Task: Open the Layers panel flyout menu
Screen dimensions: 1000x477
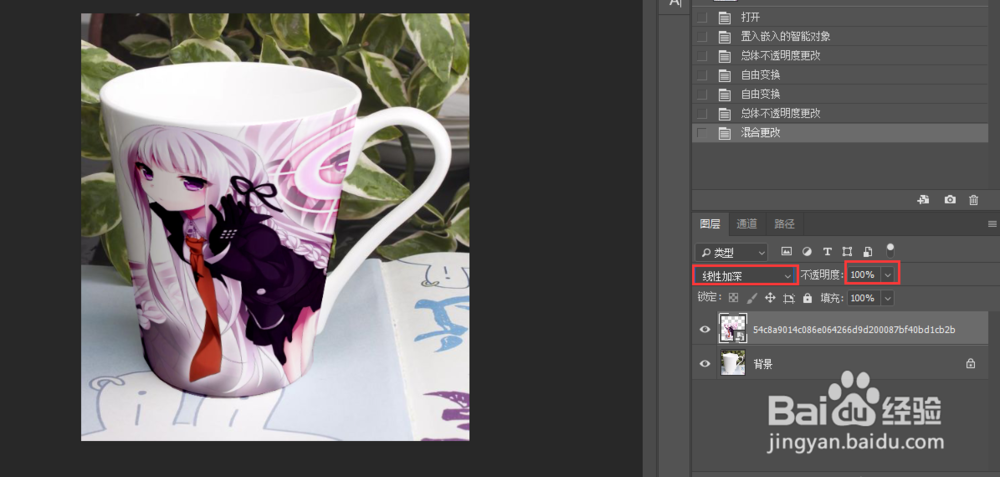Action: (992, 224)
